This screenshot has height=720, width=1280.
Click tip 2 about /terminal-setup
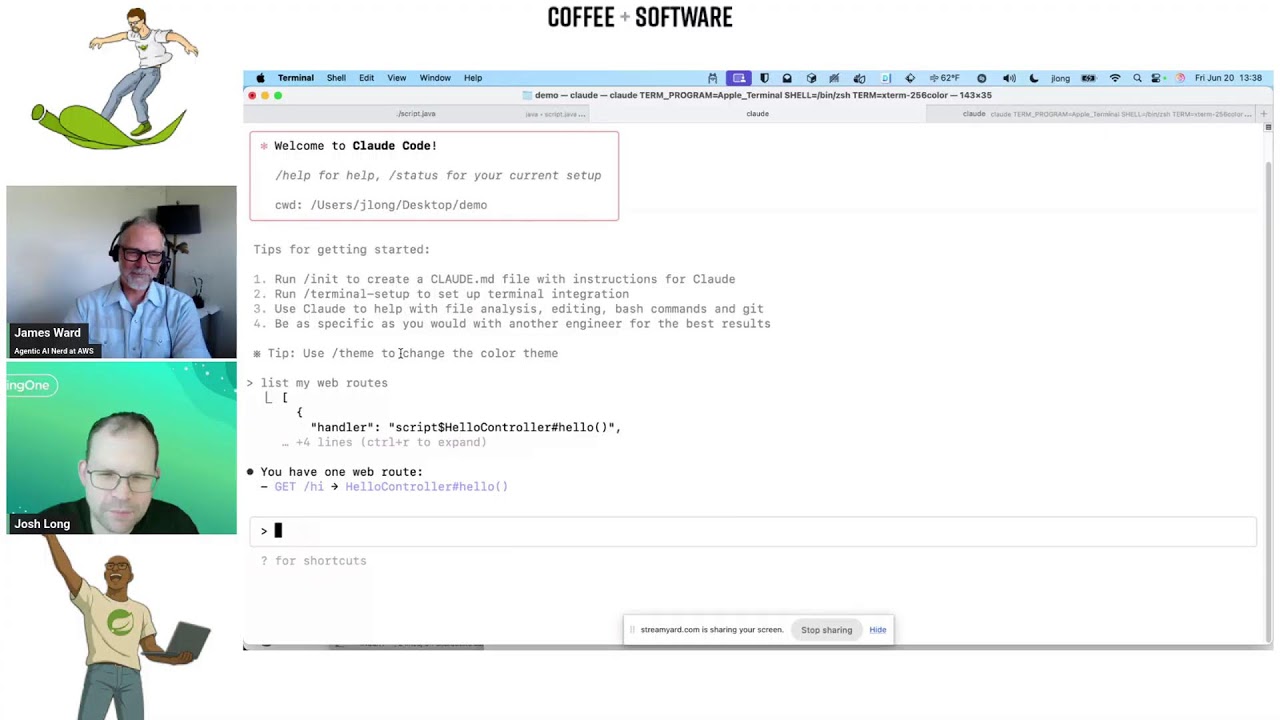(441, 294)
